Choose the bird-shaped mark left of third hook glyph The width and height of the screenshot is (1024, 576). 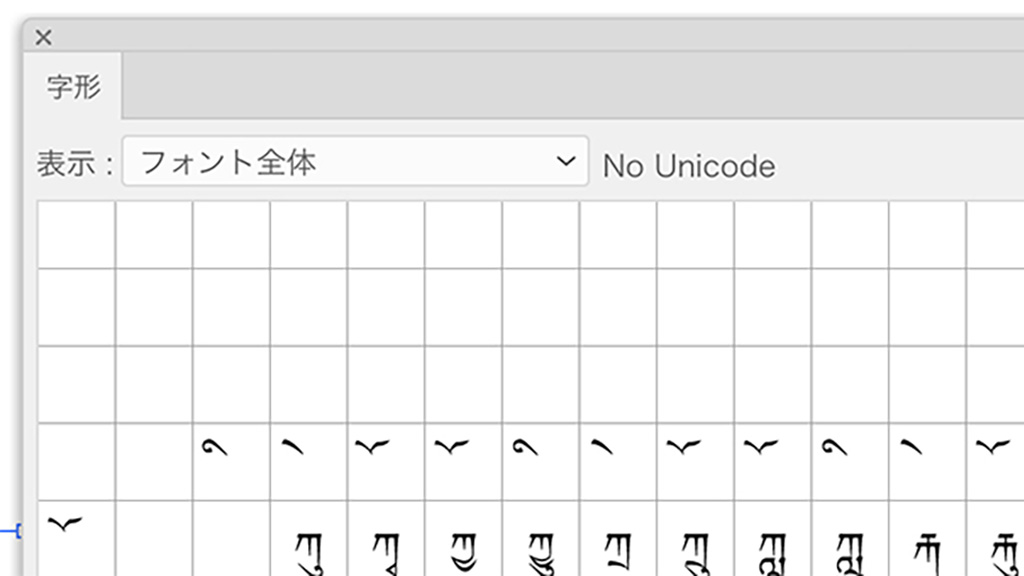[x=758, y=448]
